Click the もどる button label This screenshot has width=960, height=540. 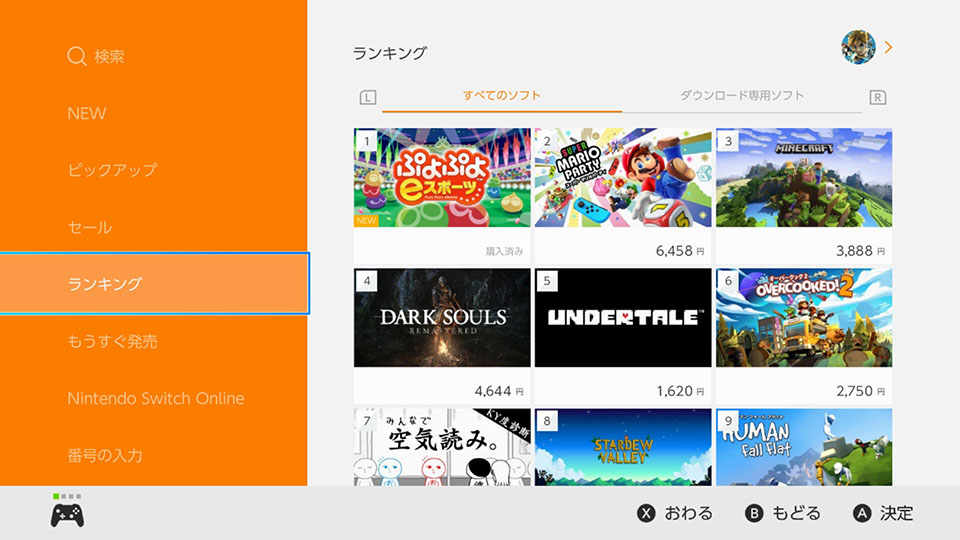point(797,513)
